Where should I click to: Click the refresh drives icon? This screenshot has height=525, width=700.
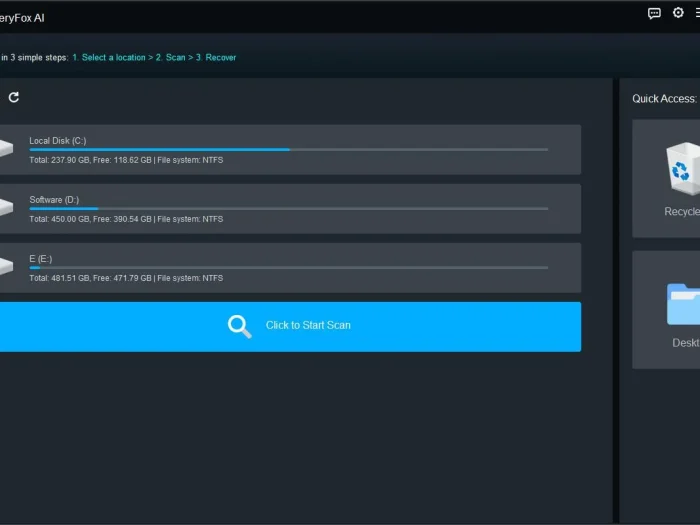[x=13, y=97]
